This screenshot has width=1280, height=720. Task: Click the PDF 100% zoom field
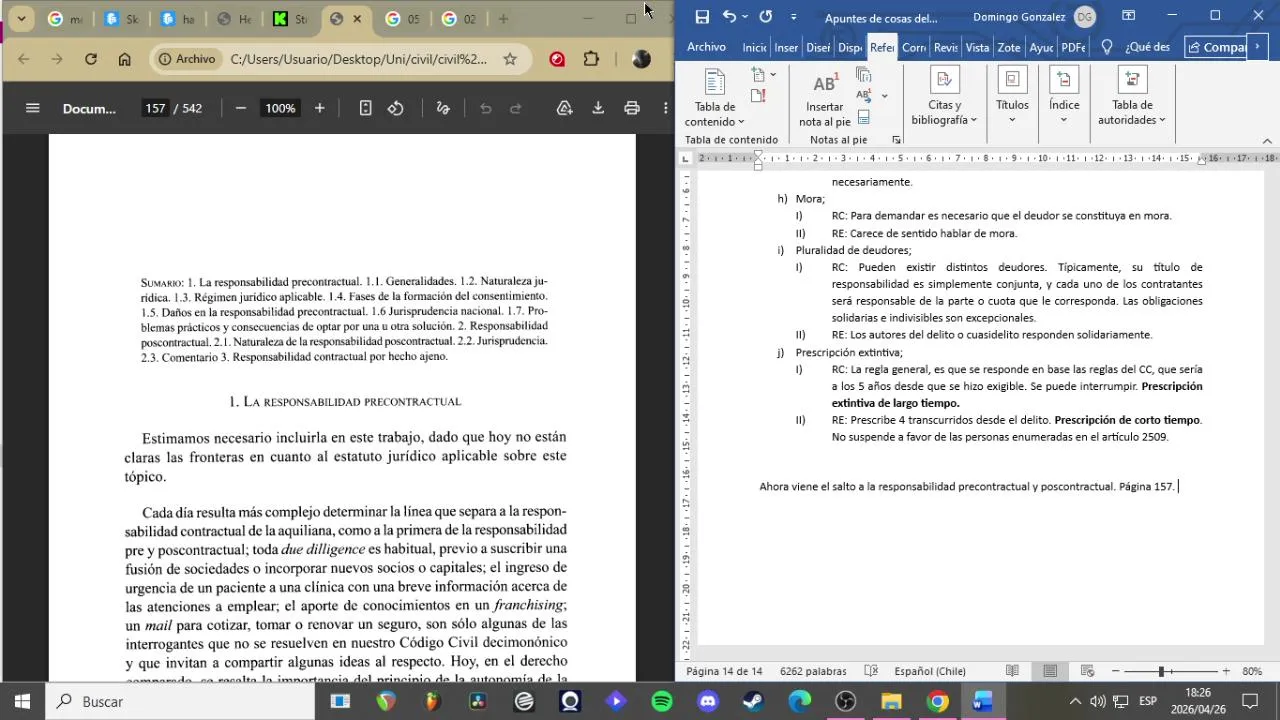coord(280,108)
